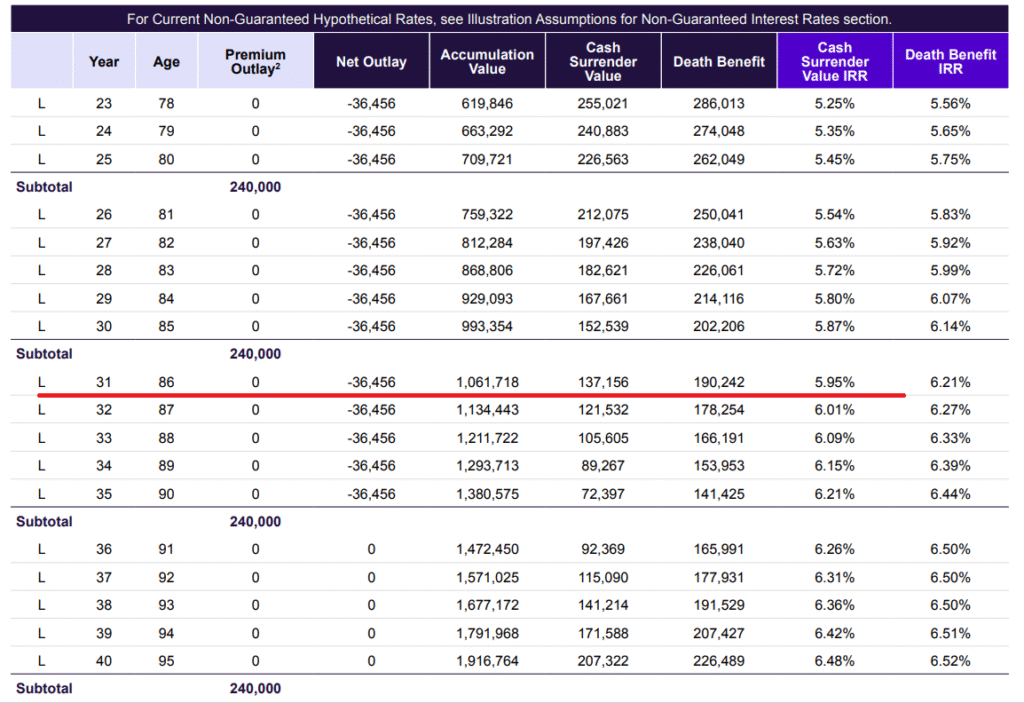Click age 90 in the year 35 row
Screen dimensions: 1024x703
coord(166,494)
